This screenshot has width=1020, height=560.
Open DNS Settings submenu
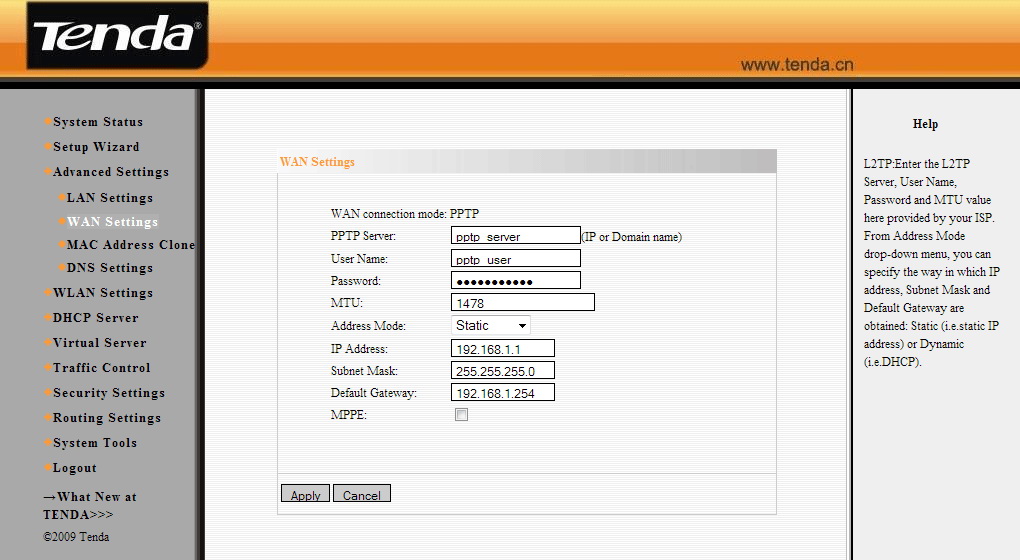[110, 268]
